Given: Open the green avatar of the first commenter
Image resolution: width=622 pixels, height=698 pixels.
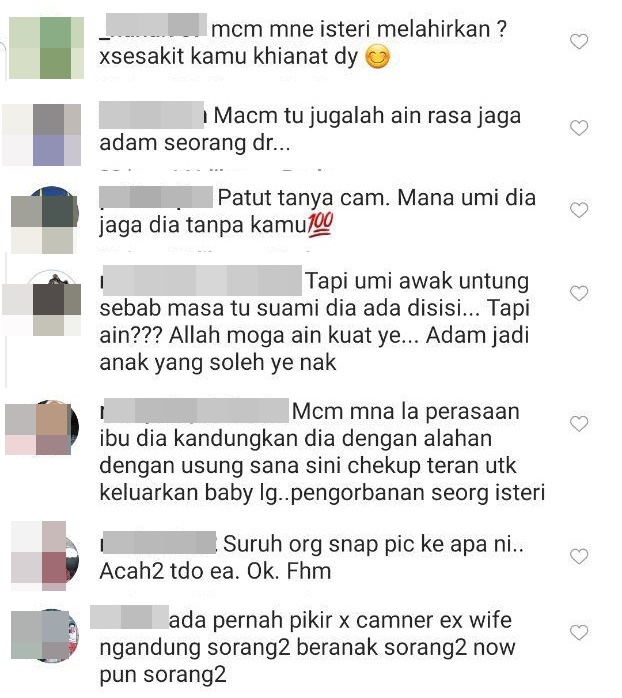Looking at the screenshot, I should click(x=46, y=48).
